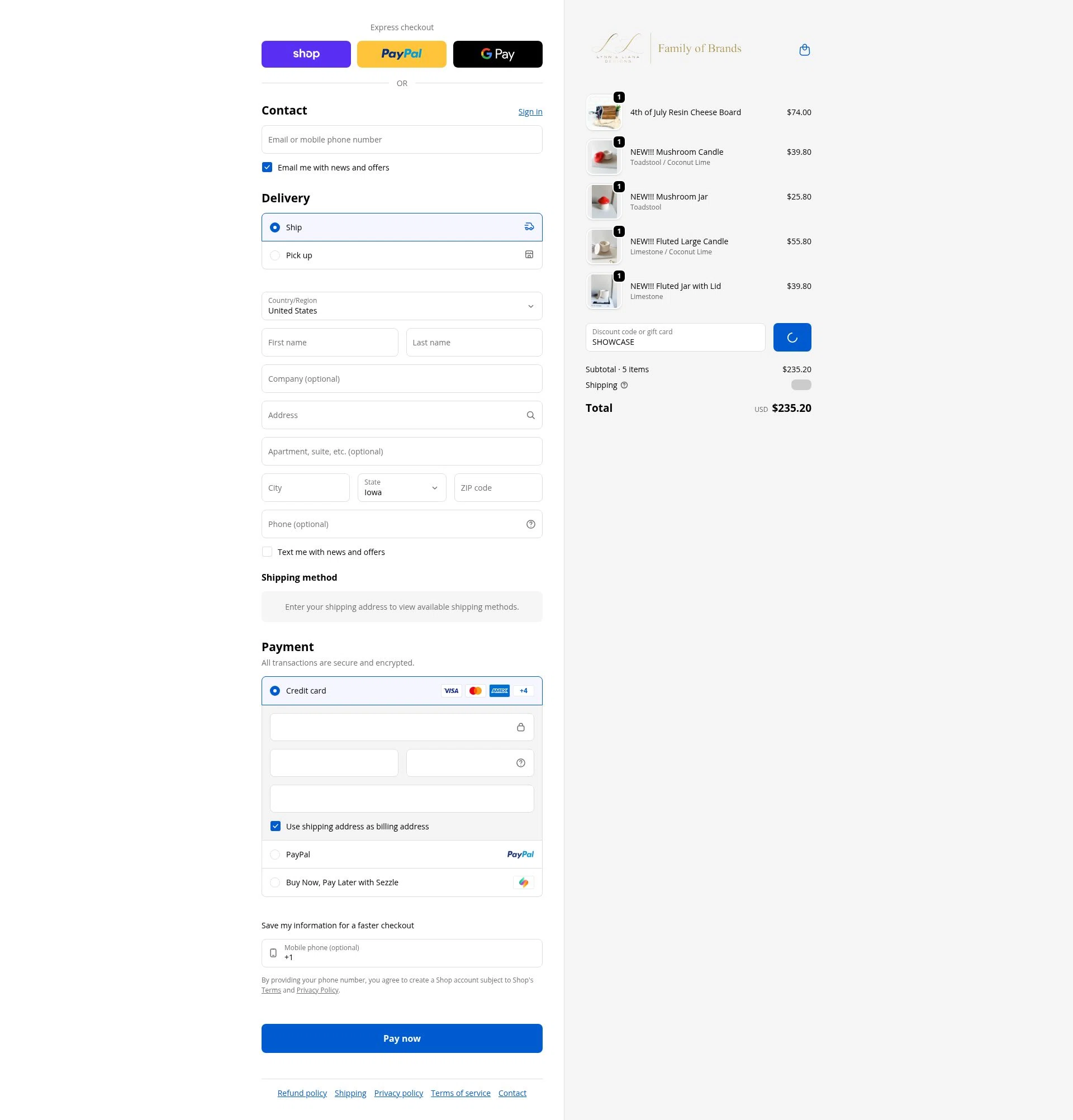1073x1120 pixels.
Task: Click the 4th of July Cheese Board thumbnail
Action: (604, 112)
